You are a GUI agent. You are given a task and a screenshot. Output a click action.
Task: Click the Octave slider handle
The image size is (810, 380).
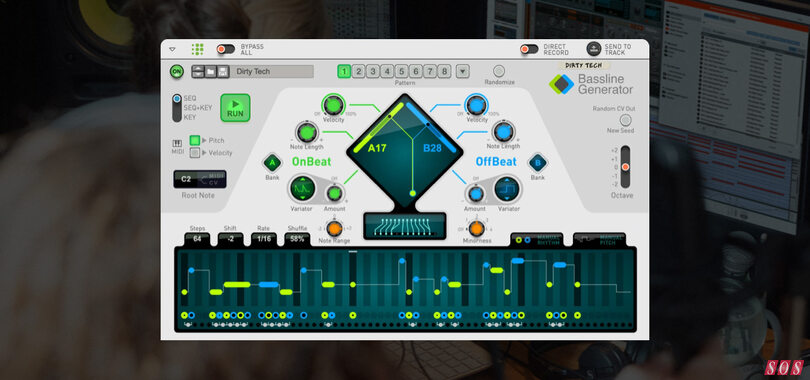click(x=625, y=167)
